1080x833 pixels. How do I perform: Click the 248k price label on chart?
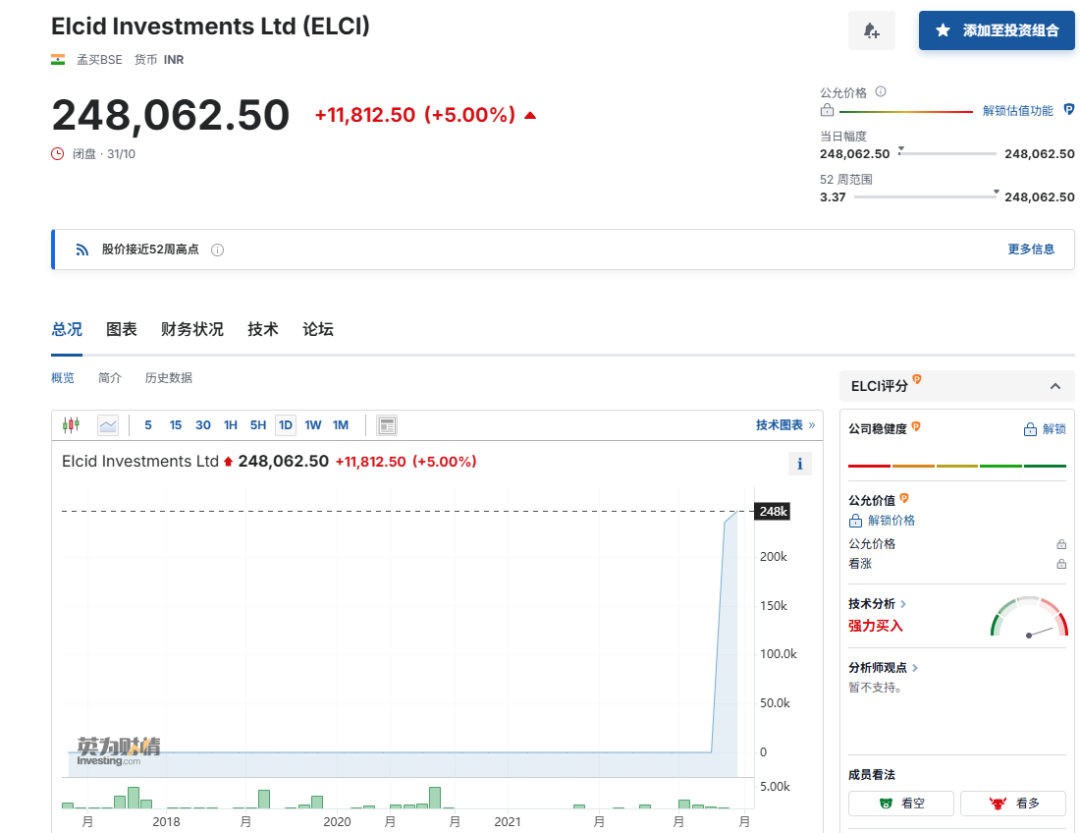[x=773, y=511]
